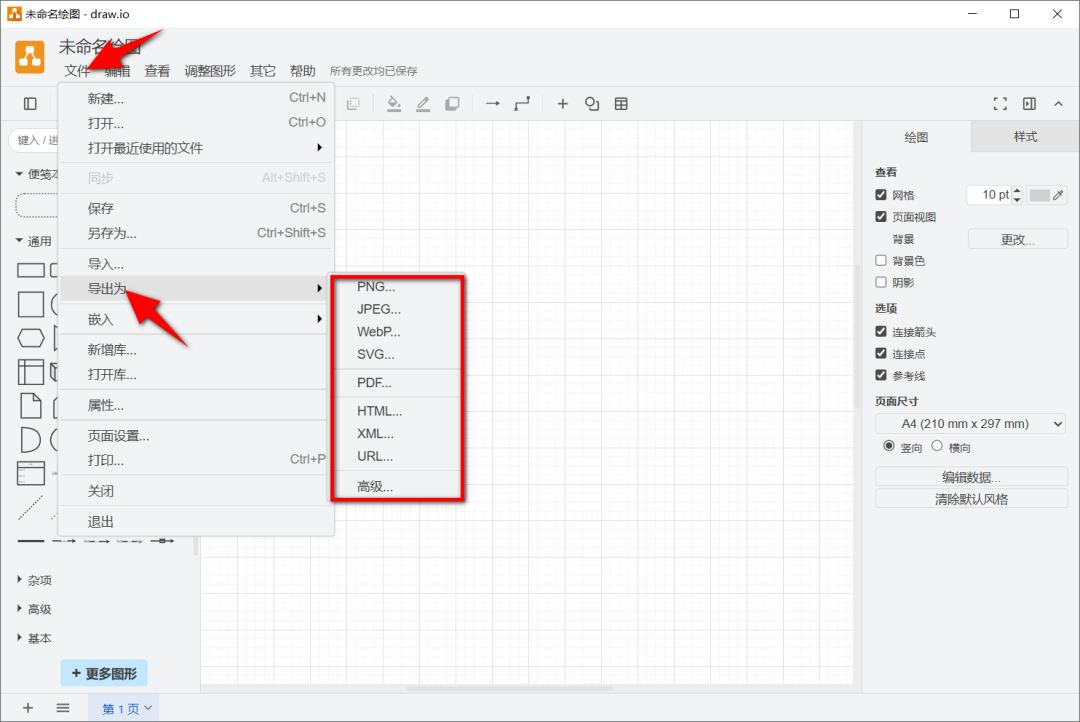This screenshot has width=1080, height=722.
Task: Switch to the 样式 tab
Action: point(1025,137)
